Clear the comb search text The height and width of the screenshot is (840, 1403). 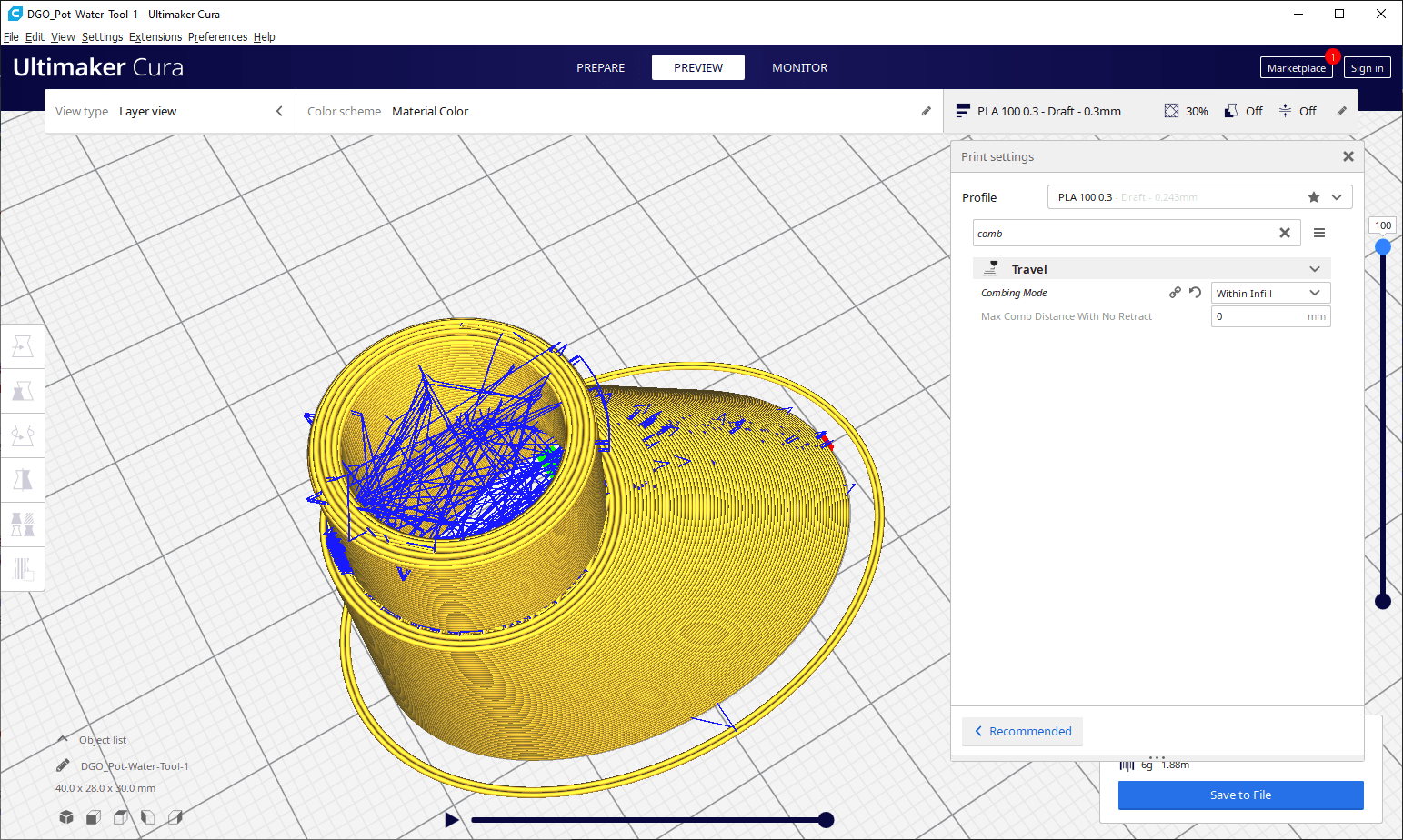(x=1285, y=233)
